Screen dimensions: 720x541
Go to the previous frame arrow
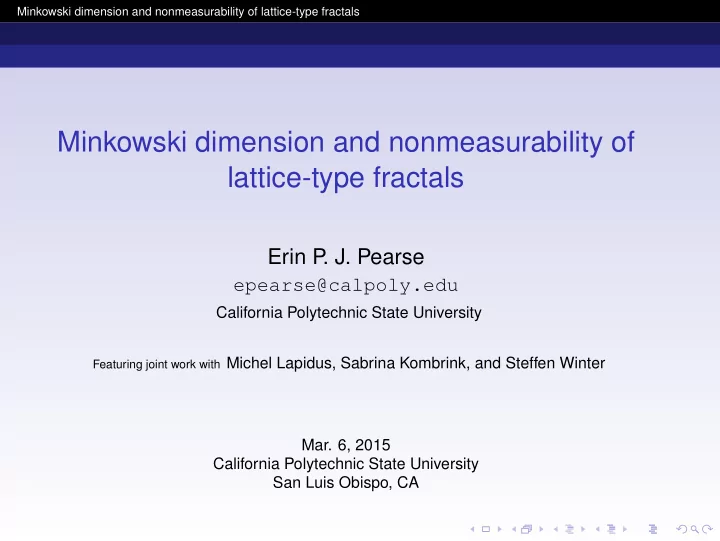(514, 529)
